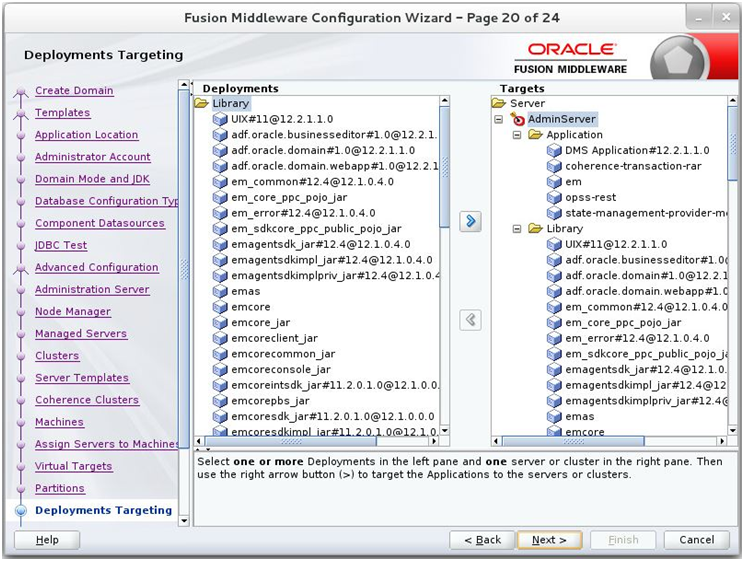Select em_common#12.4@12.1.0.4.0 in Deployments
Image resolution: width=744 pixels, height=561 pixels.
(x=312, y=182)
